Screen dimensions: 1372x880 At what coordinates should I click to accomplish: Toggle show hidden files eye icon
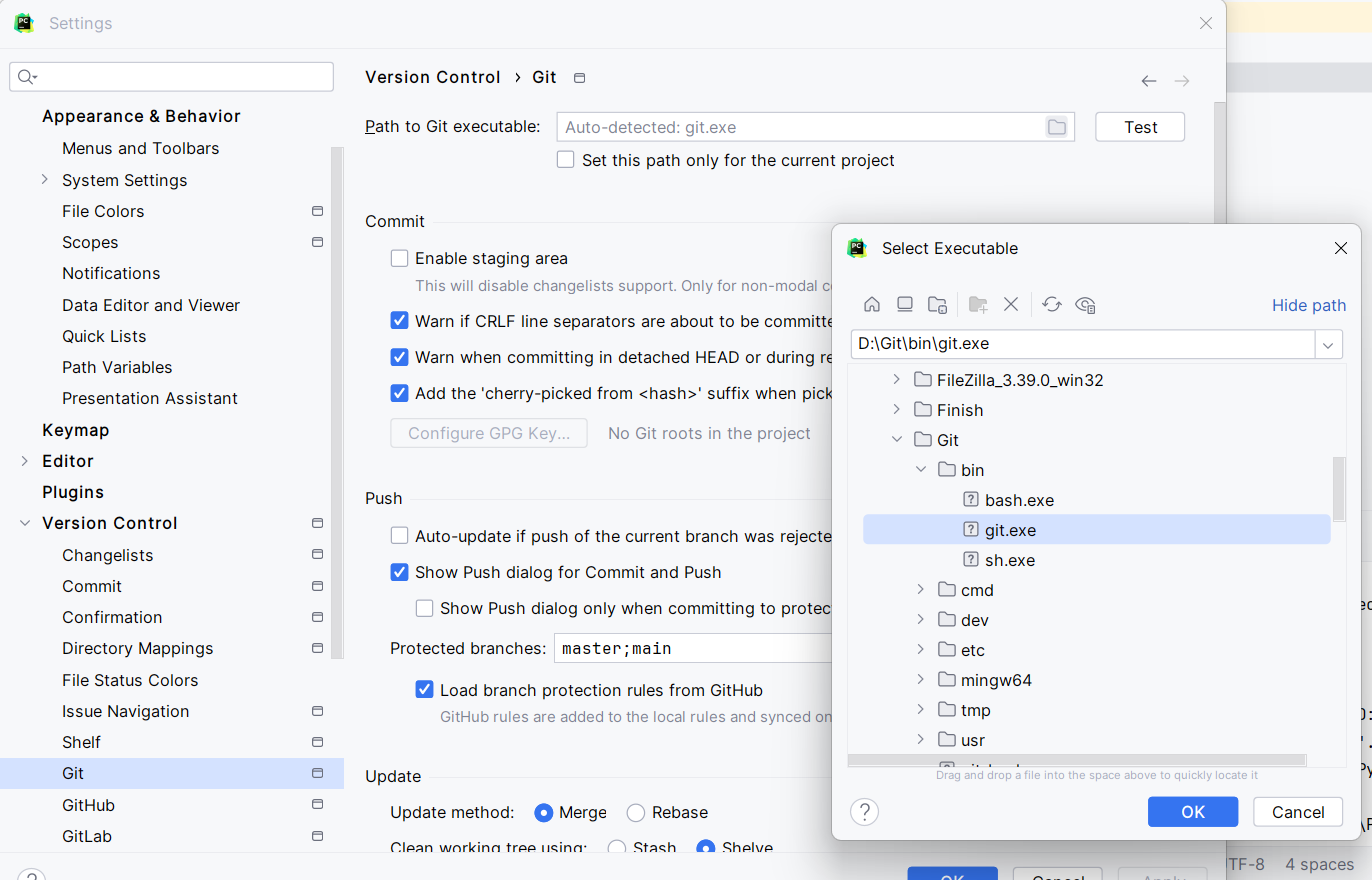(x=1086, y=305)
